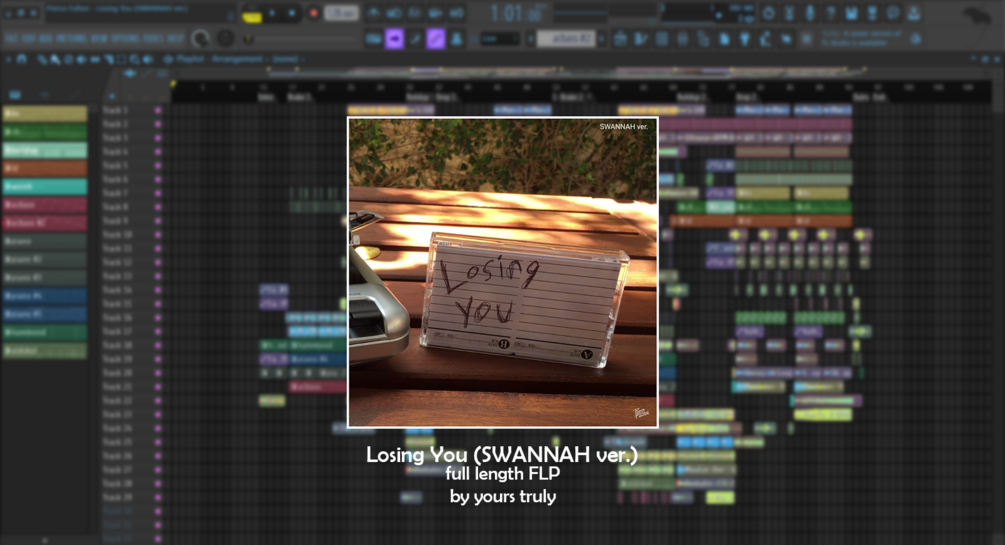Select the Playlist select tool

(121, 59)
